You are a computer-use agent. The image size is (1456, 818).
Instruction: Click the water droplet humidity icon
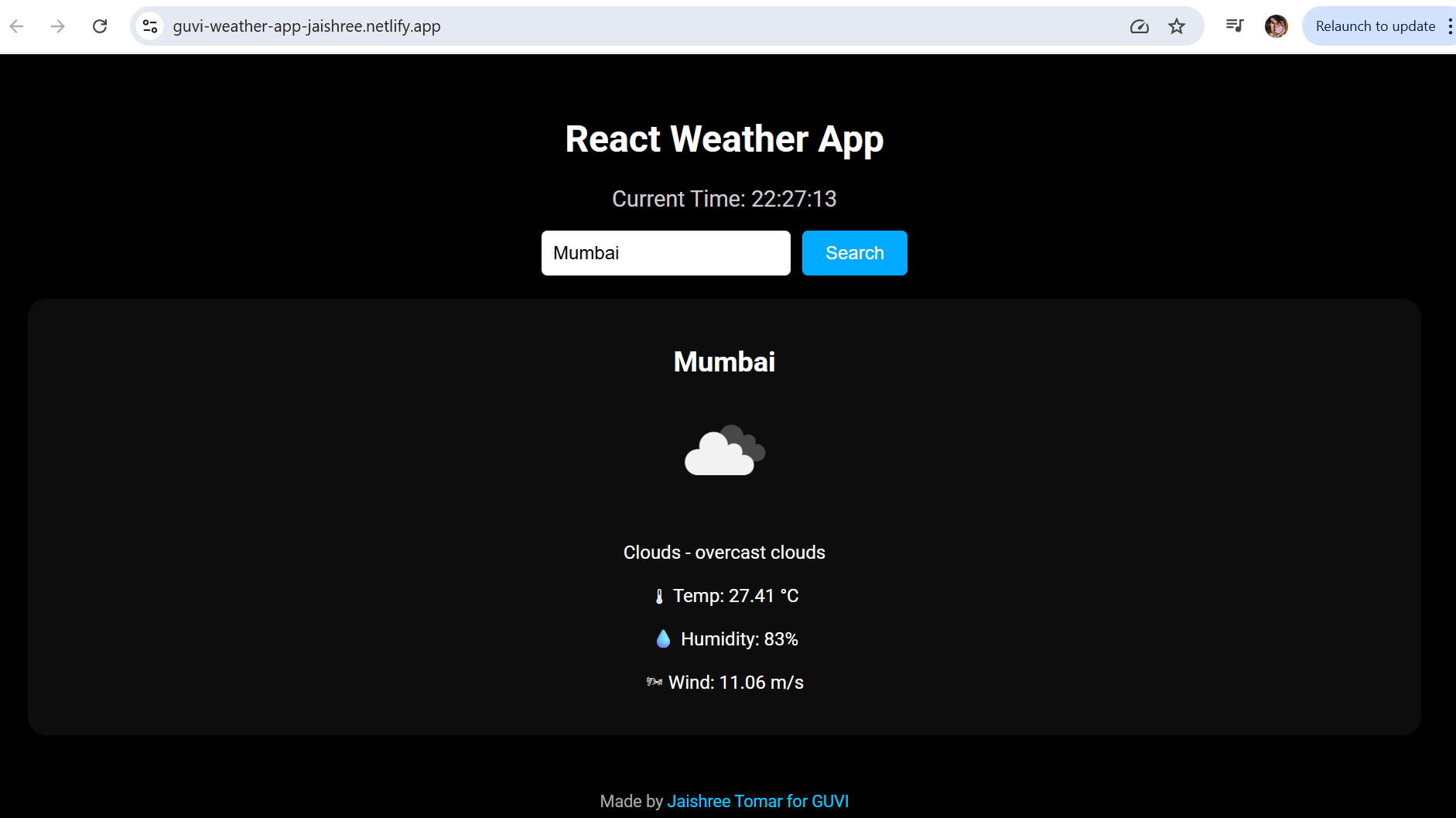pos(663,639)
